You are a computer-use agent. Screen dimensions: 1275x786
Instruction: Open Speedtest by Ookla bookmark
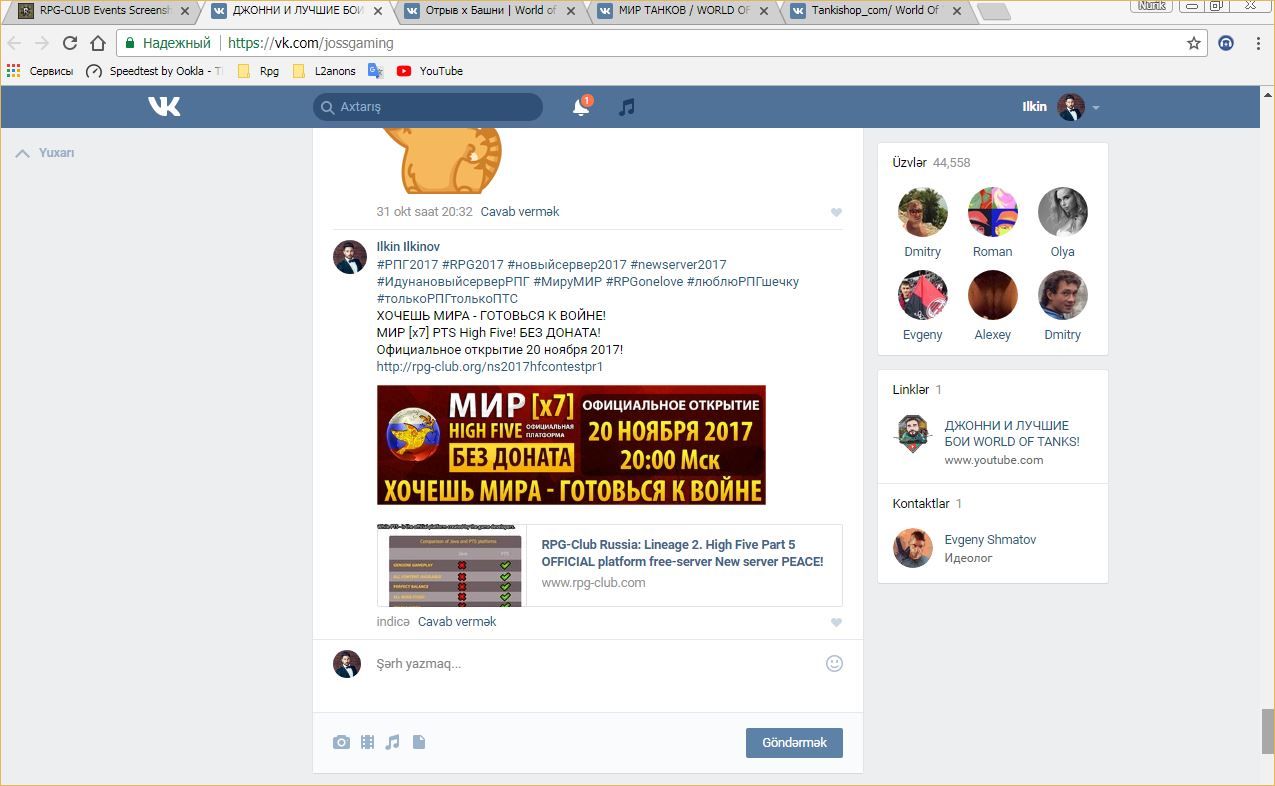click(x=154, y=71)
